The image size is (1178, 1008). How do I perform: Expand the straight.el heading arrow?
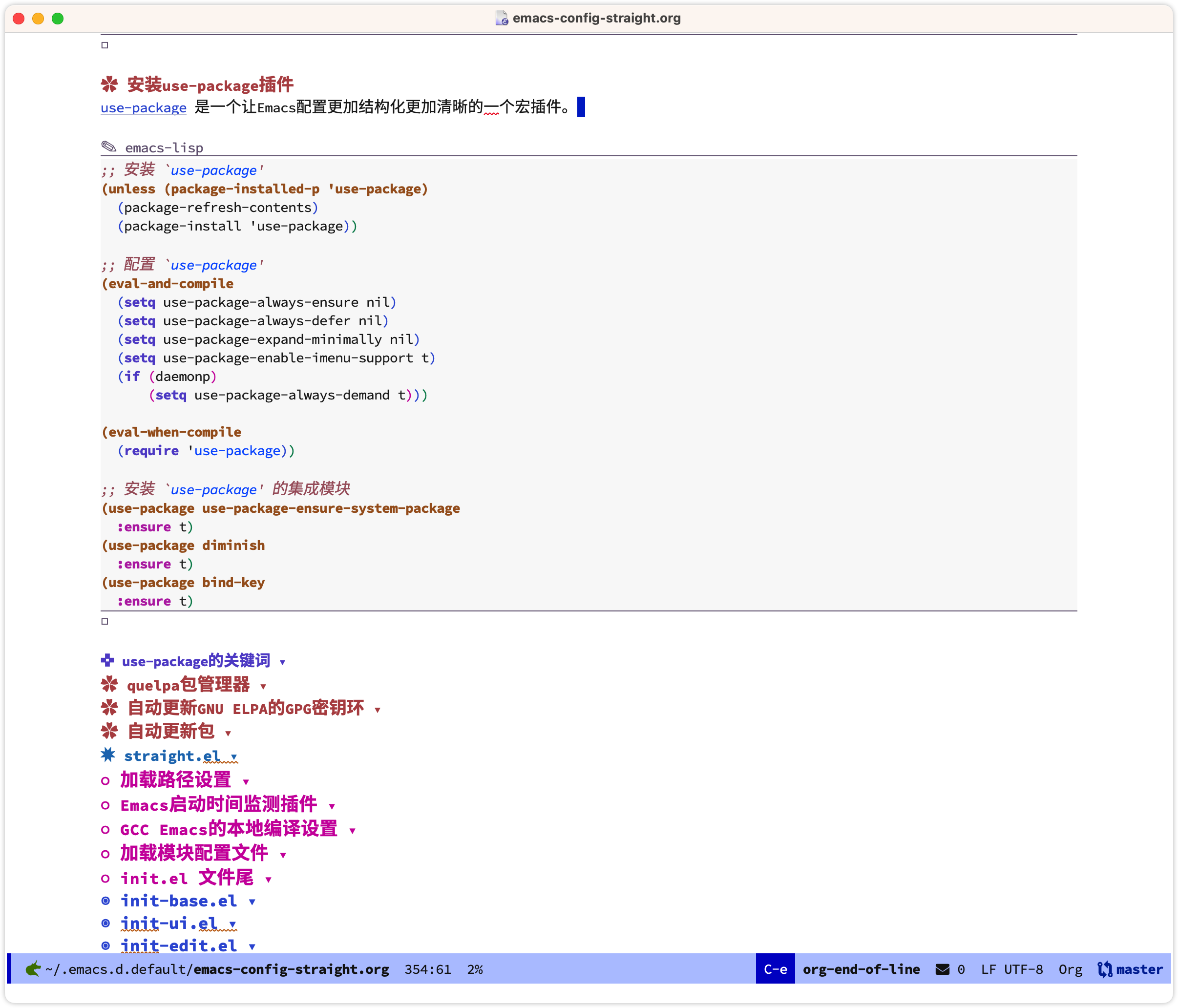233,757
